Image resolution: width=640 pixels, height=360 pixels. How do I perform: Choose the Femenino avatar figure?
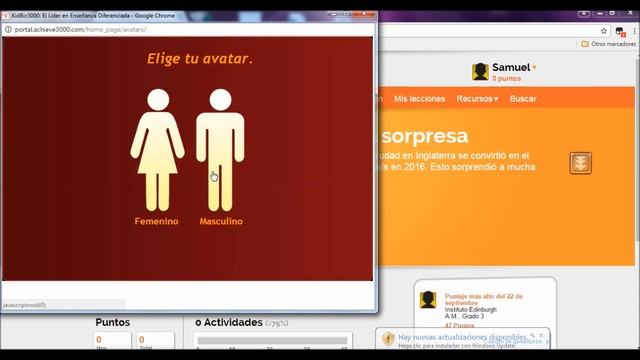point(158,150)
